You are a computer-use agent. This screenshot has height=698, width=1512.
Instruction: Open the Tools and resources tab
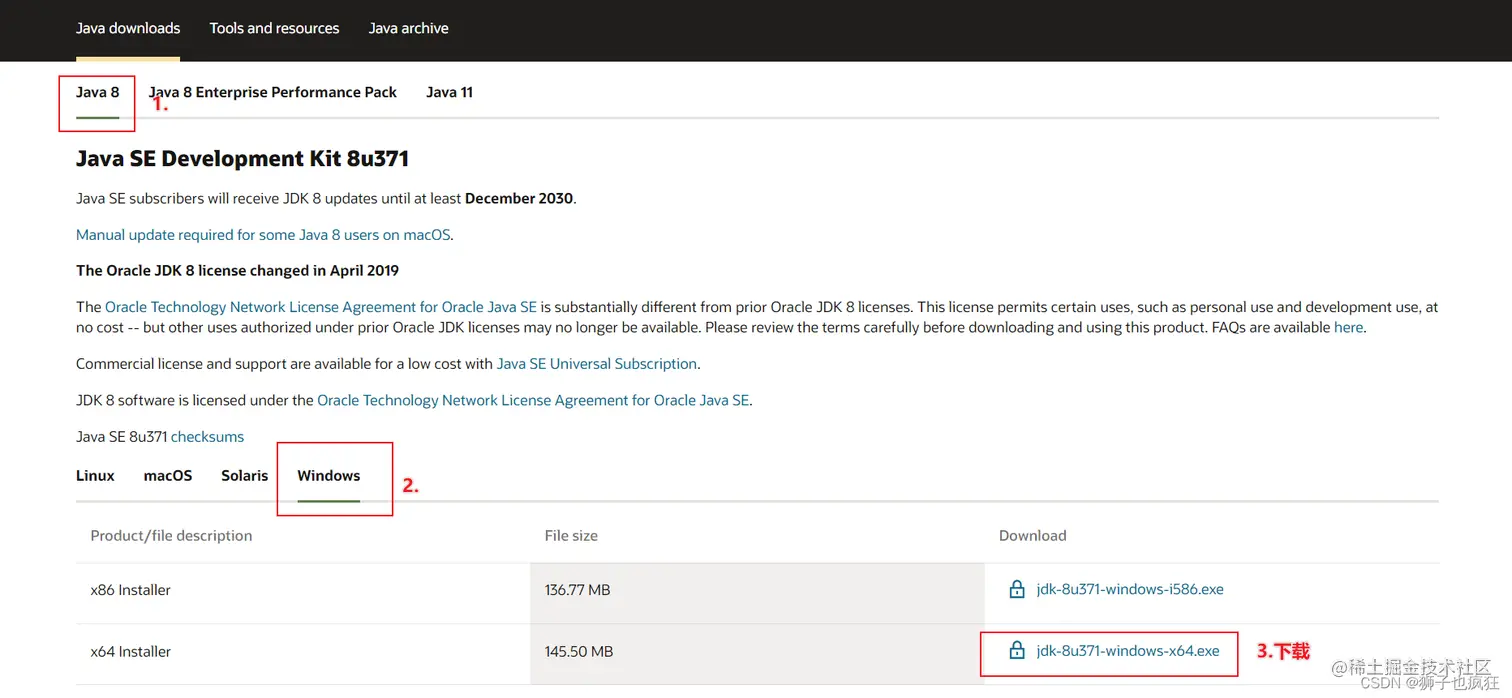[274, 28]
